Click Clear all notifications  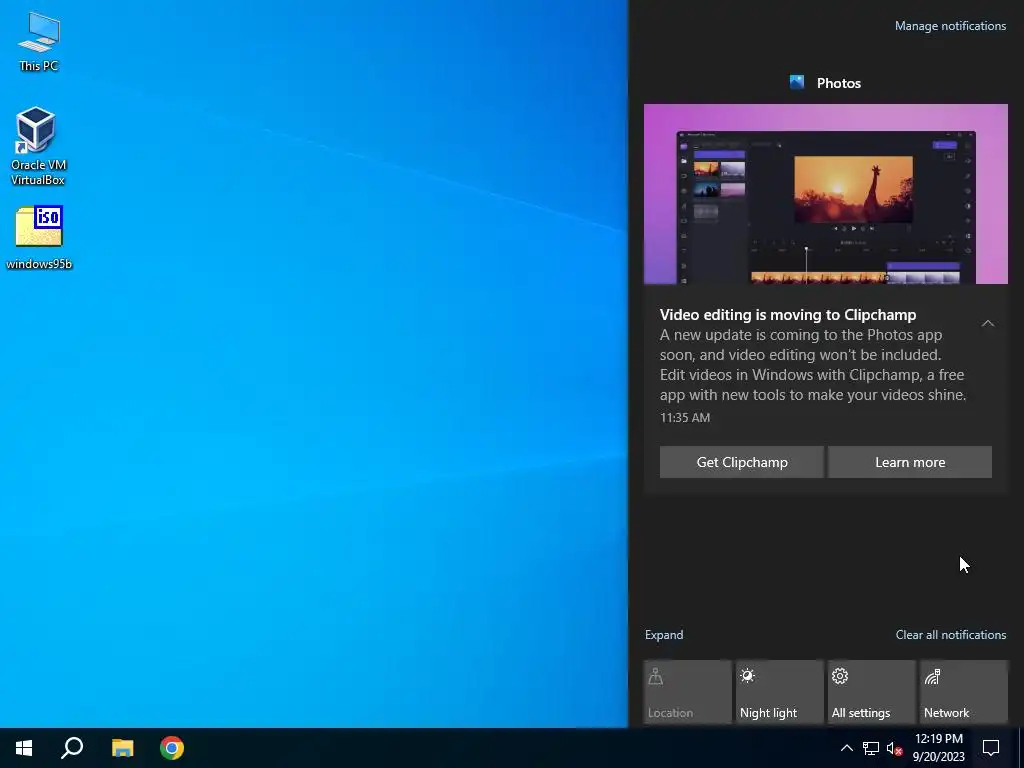point(951,635)
